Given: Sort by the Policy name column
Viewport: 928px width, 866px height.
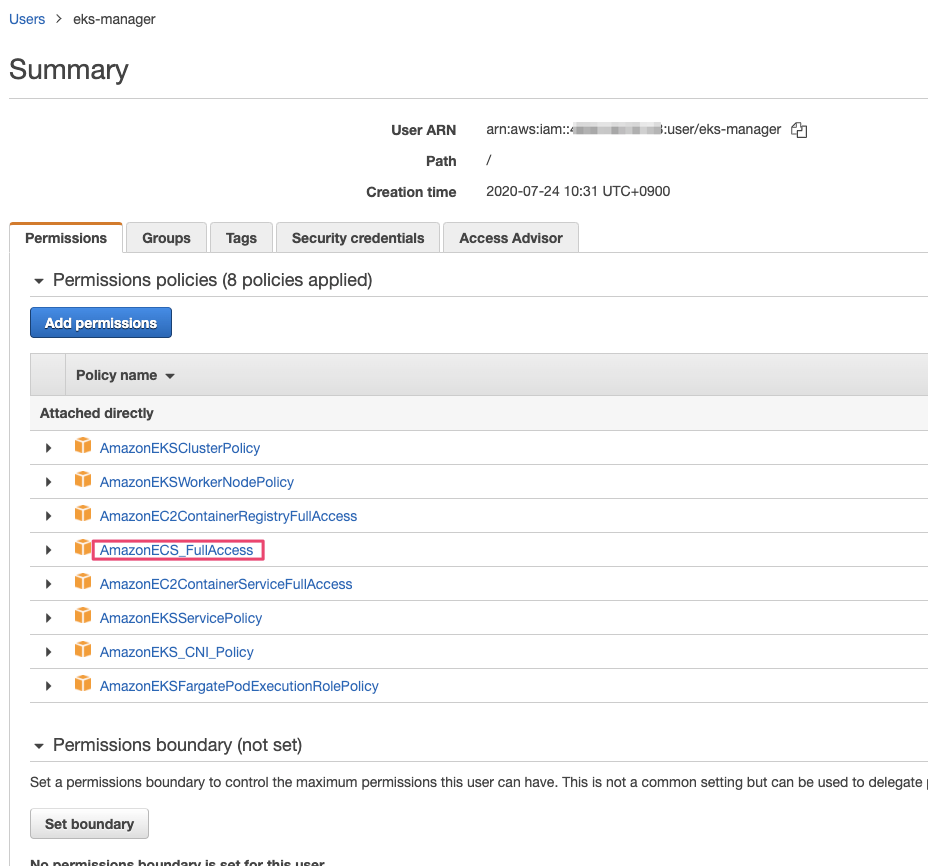Looking at the screenshot, I should tap(125, 375).
